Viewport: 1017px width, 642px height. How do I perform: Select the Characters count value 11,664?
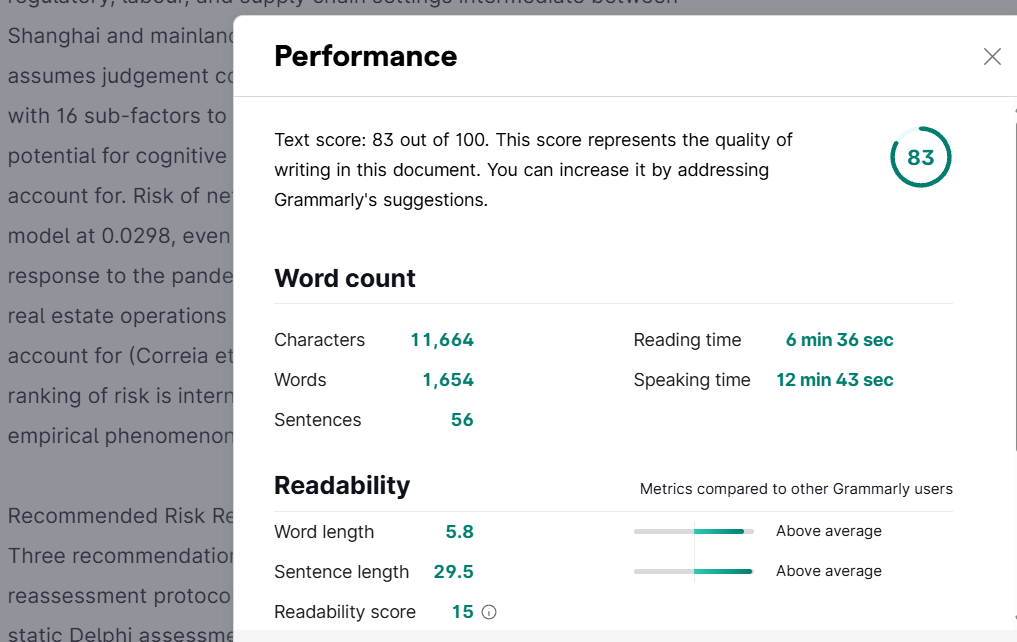442,340
